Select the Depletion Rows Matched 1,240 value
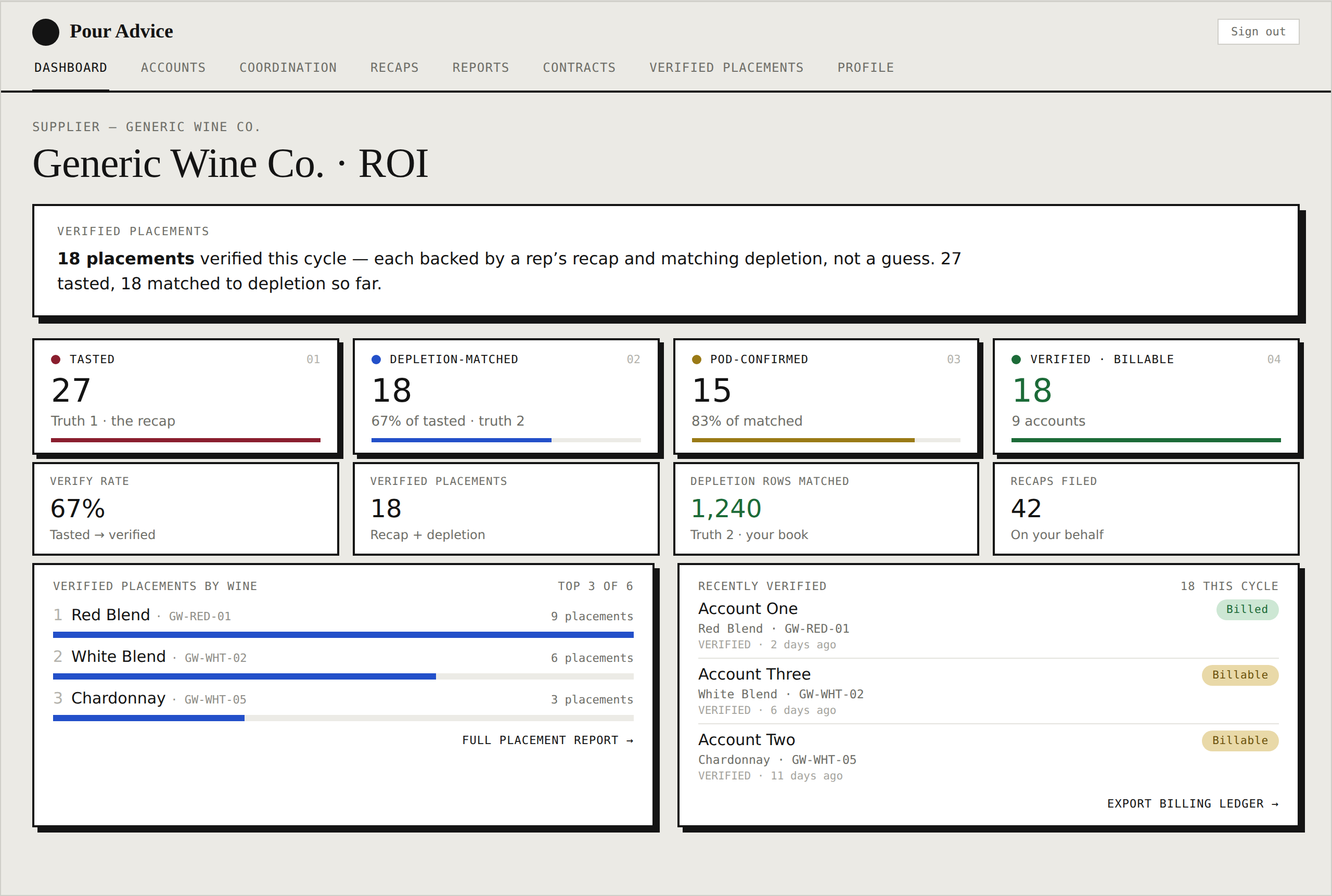1332x896 pixels. (726, 508)
